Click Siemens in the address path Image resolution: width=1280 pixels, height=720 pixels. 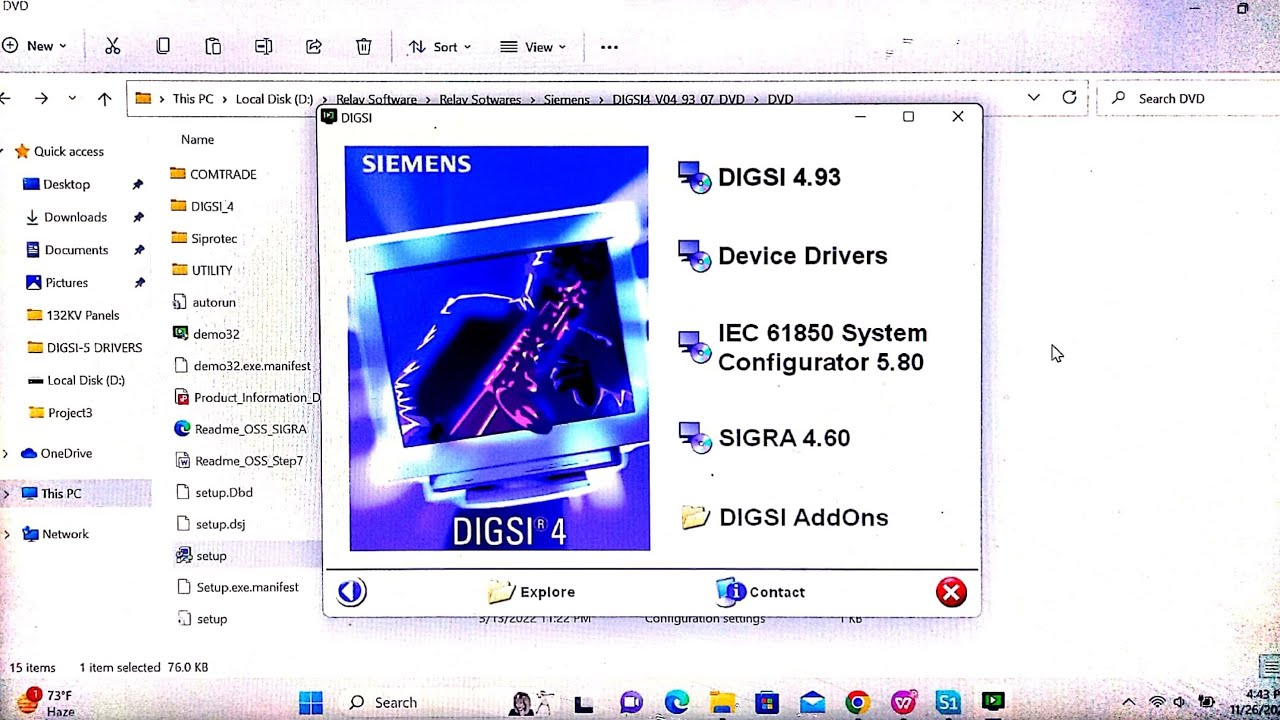(566, 100)
